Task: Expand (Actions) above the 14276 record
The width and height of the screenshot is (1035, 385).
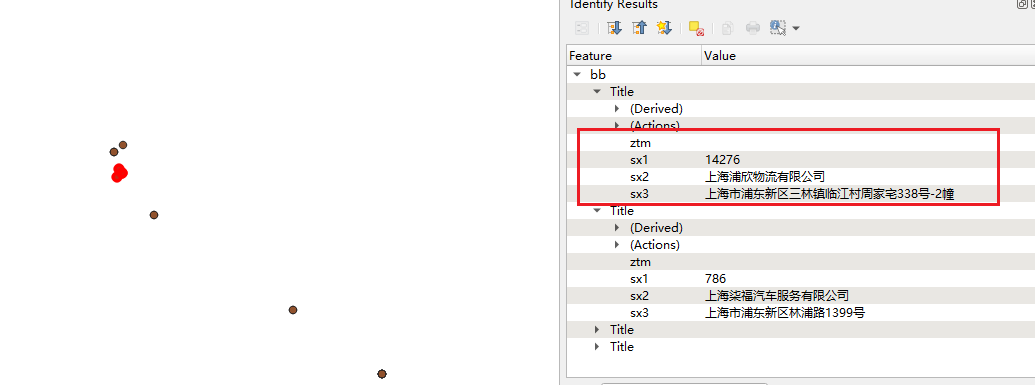Action: pos(617,125)
